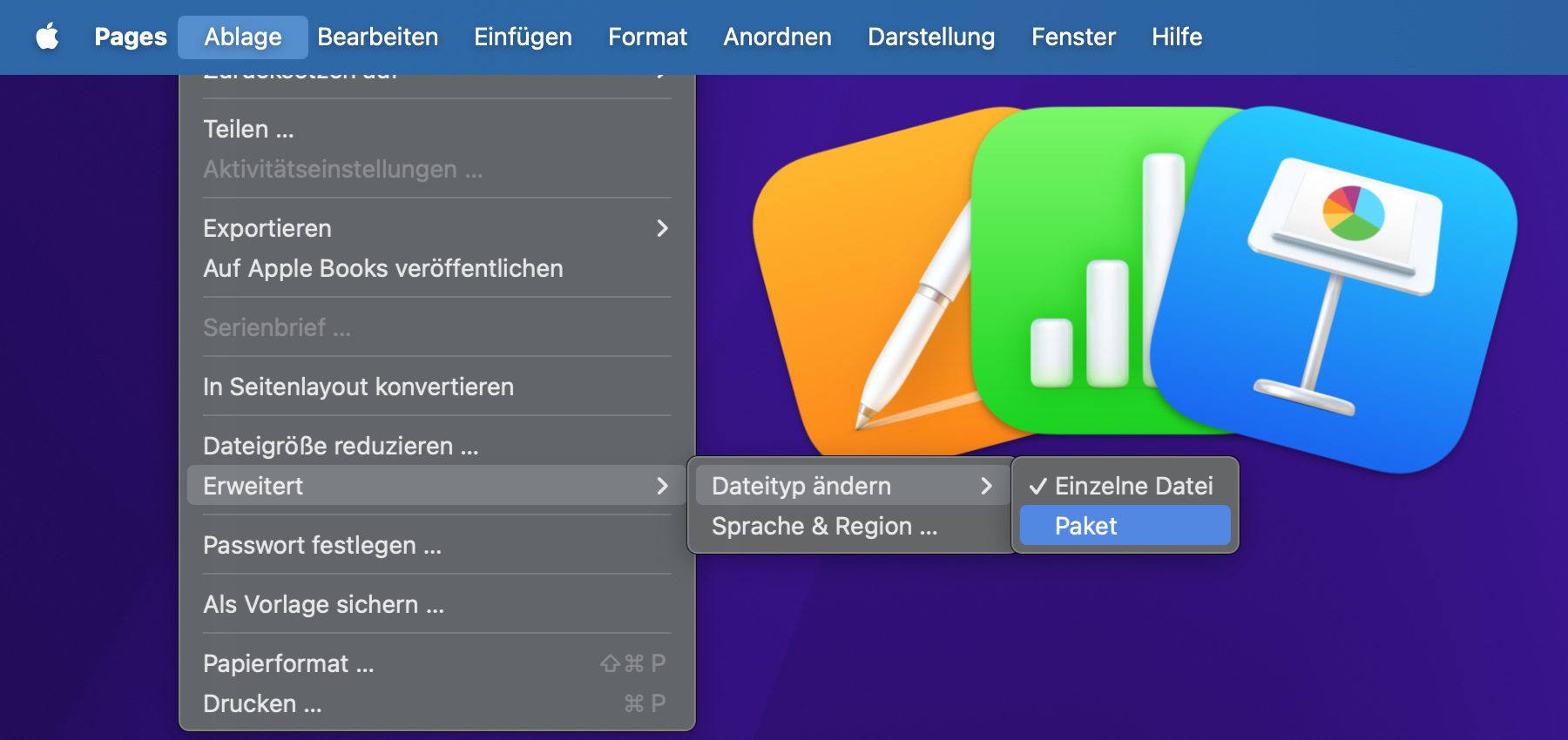Open the Bearbeiten menu
The height and width of the screenshot is (740, 1568).
click(x=377, y=37)
